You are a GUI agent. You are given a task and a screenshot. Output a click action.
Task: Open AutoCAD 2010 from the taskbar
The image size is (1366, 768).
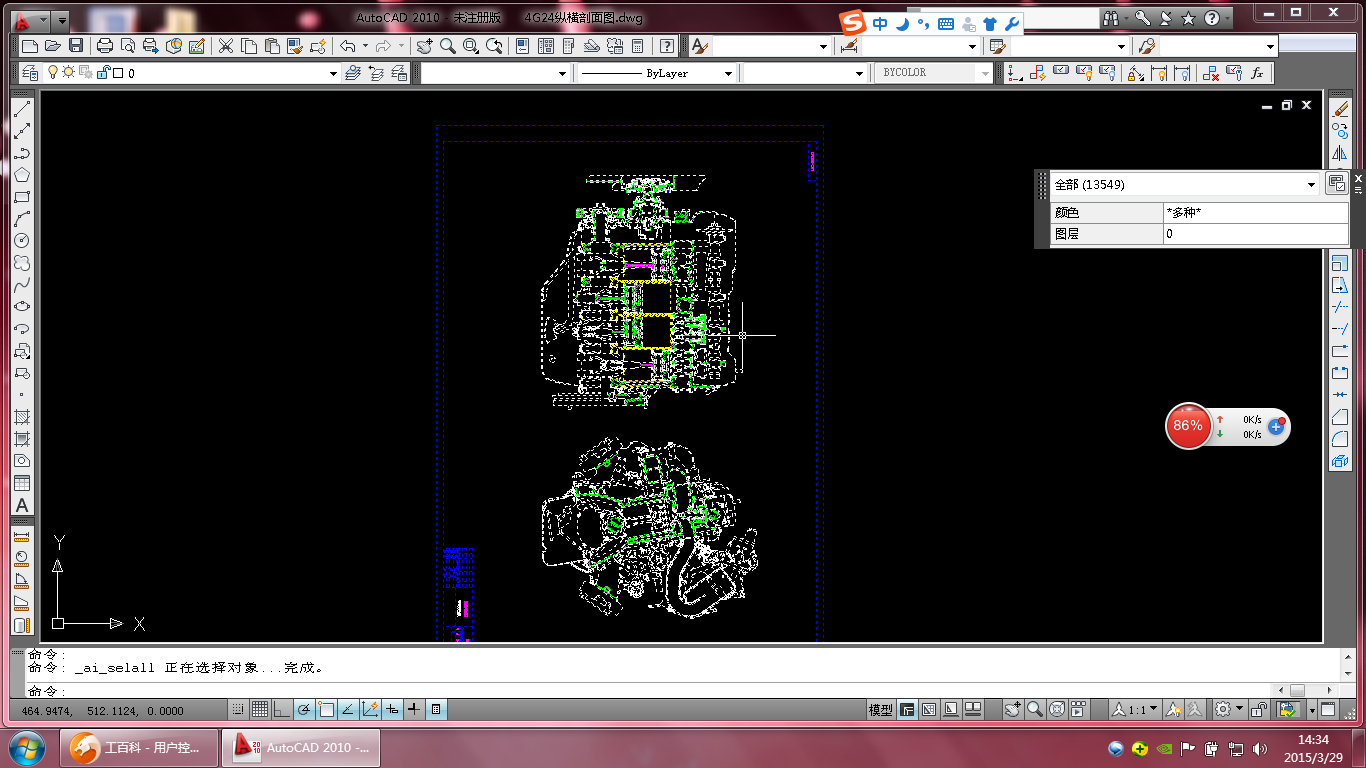[300, 747]
